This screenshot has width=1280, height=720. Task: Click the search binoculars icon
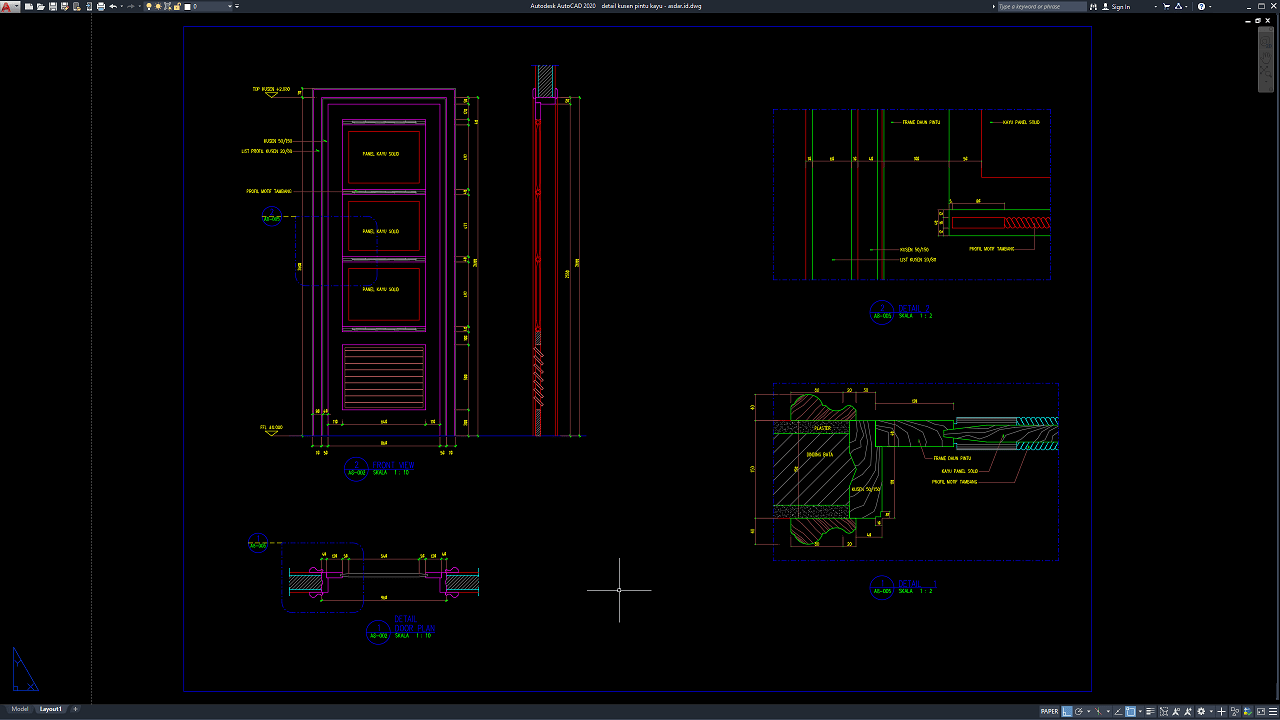(x=1094, y=6)
